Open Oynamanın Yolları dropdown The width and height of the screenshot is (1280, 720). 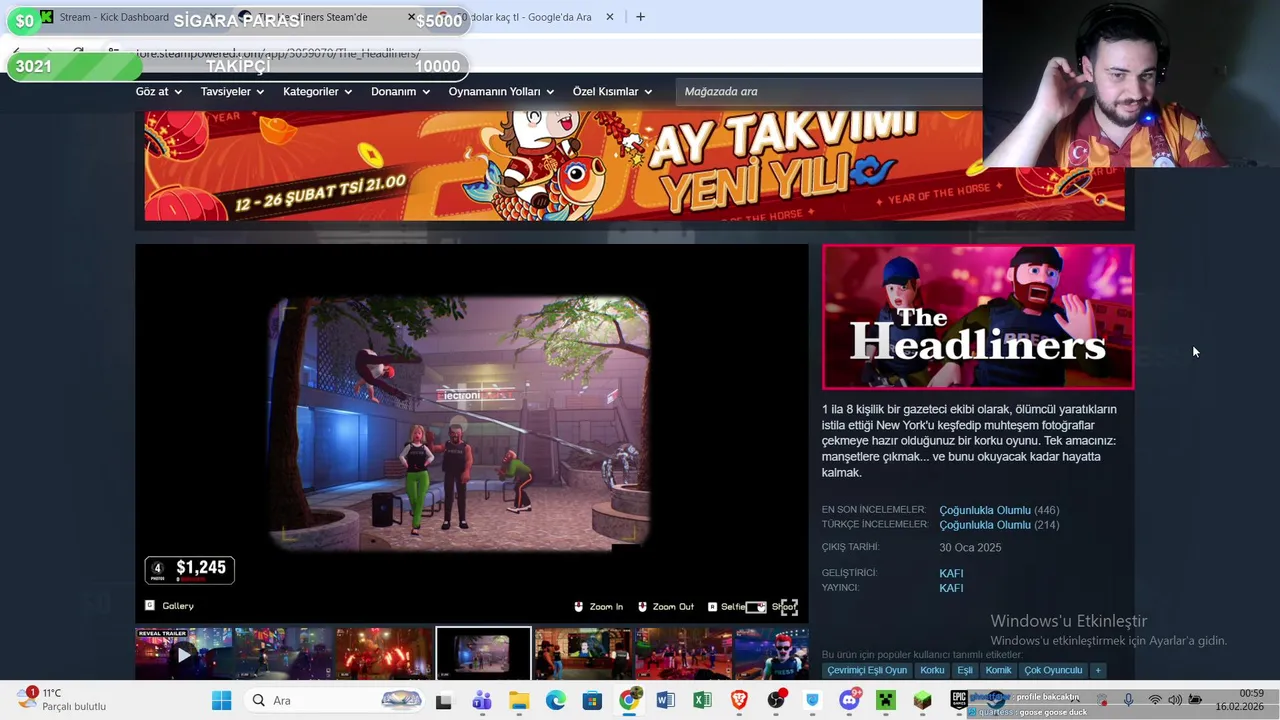(x=501, y=91)
